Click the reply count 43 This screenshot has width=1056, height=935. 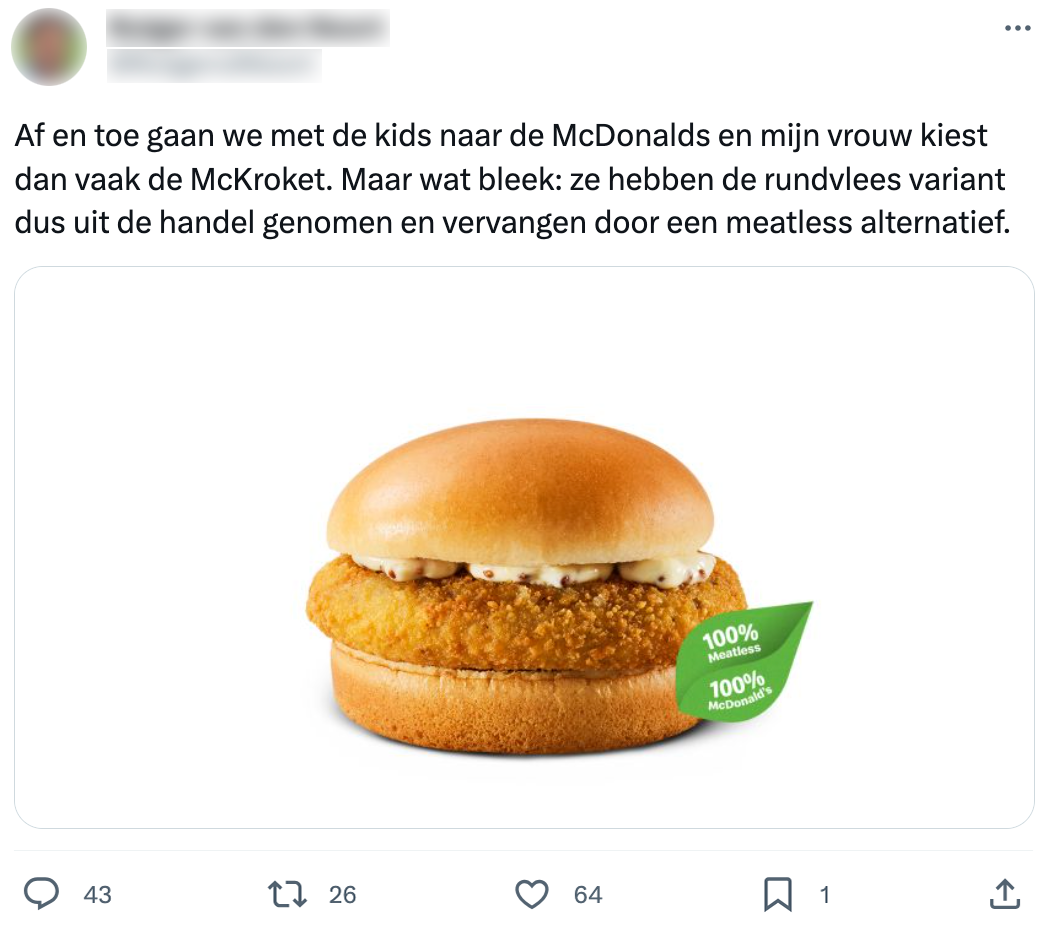(98, 895)
